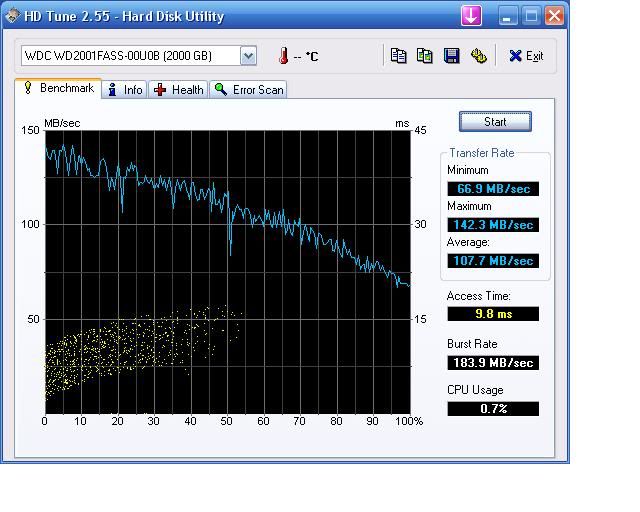Click the copy text to clipboard icon
The height and width of the screenshot is (512, 640).
coord(398,56)
